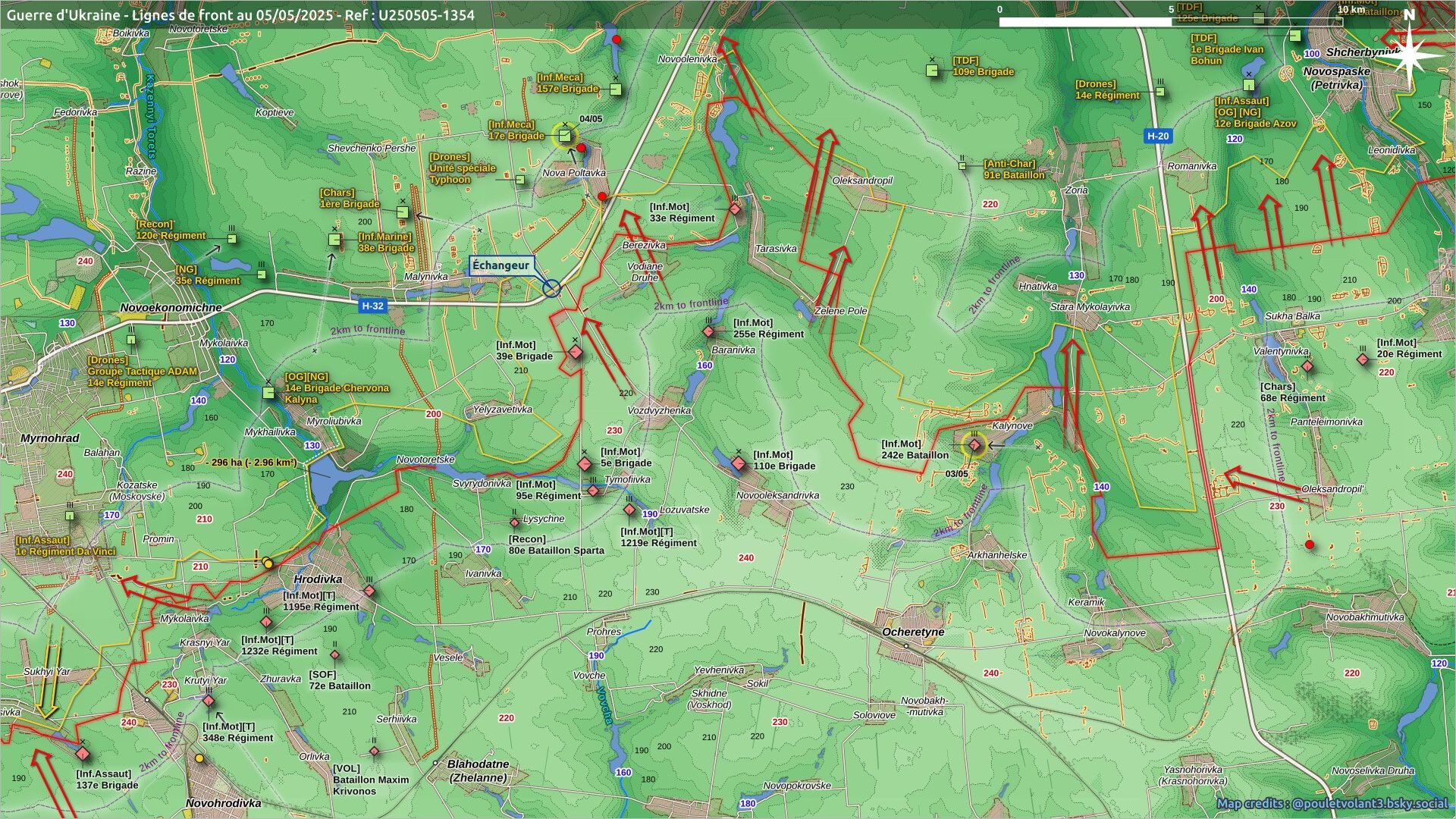1456x819 pixels.
Task: Click the distance scale bar
Action: click(x=1171, y=22)
